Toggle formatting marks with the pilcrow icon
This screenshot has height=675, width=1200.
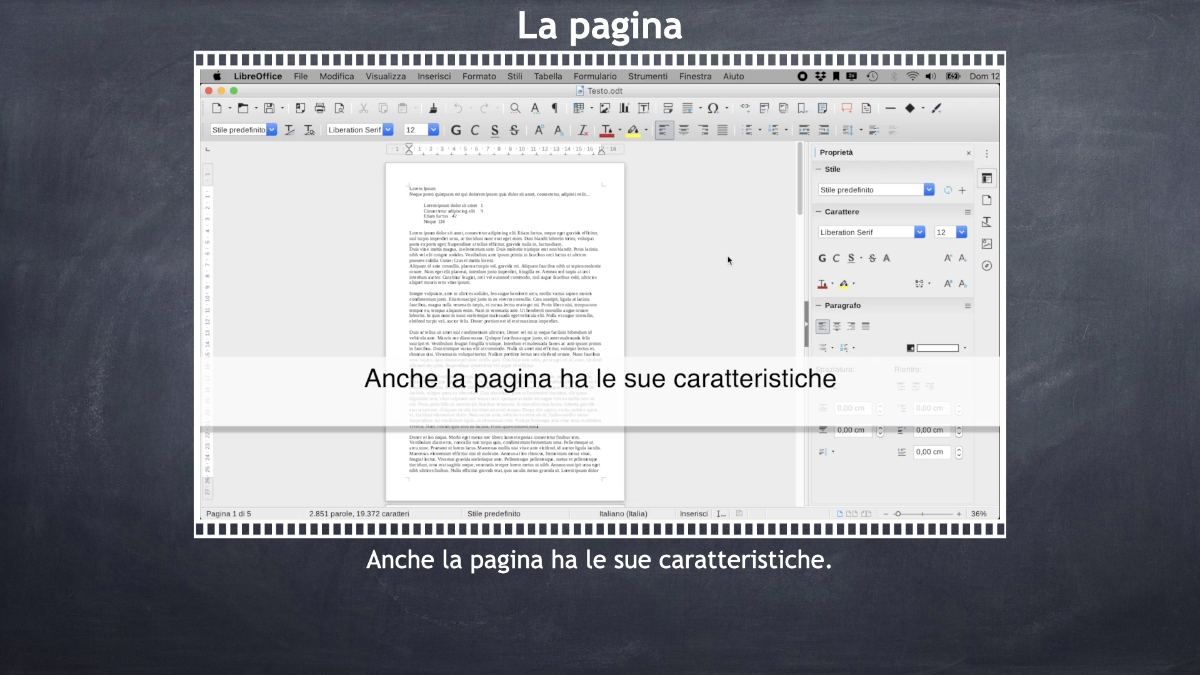tap(555, 108)
